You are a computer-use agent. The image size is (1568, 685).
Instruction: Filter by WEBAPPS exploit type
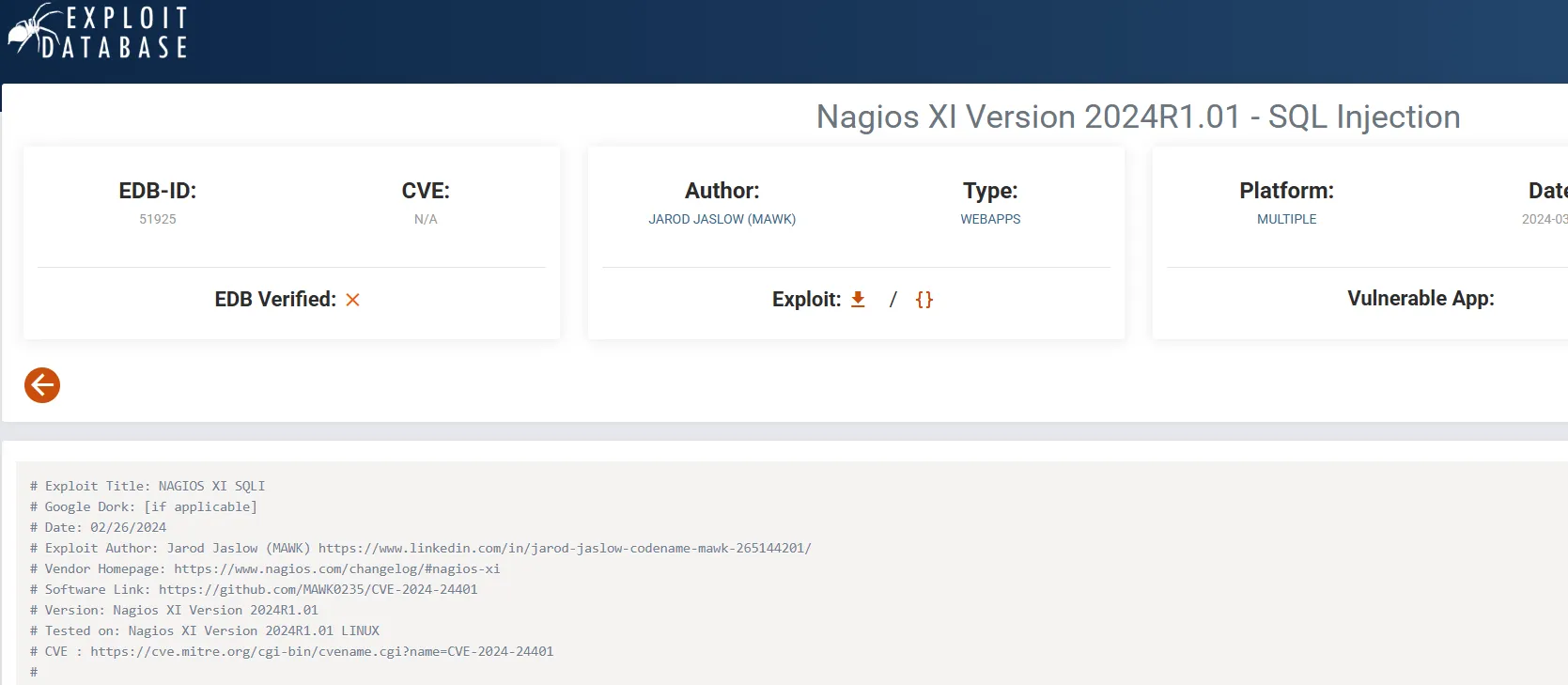point(990,219)
